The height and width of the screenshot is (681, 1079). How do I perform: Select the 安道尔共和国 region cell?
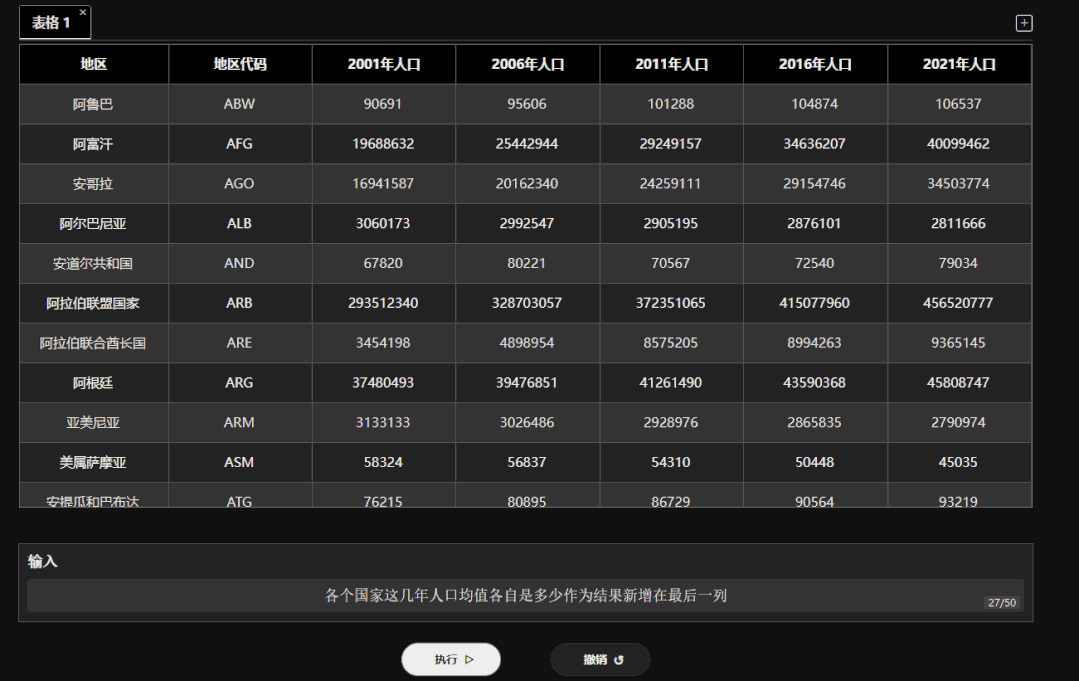pyautogui.click(x=94, y=264)
